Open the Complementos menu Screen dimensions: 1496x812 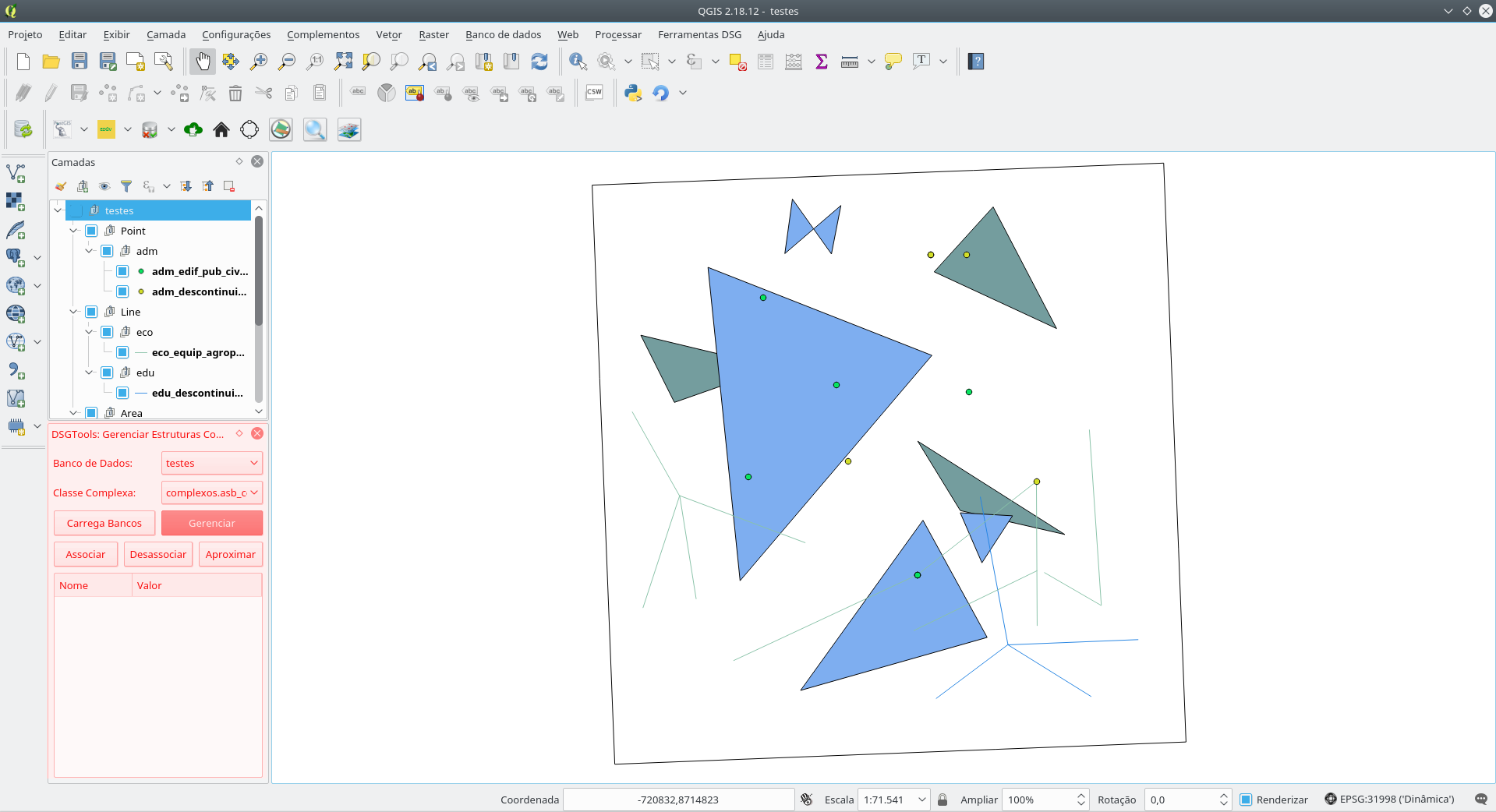pyautogui.click(x=324, y=34)
